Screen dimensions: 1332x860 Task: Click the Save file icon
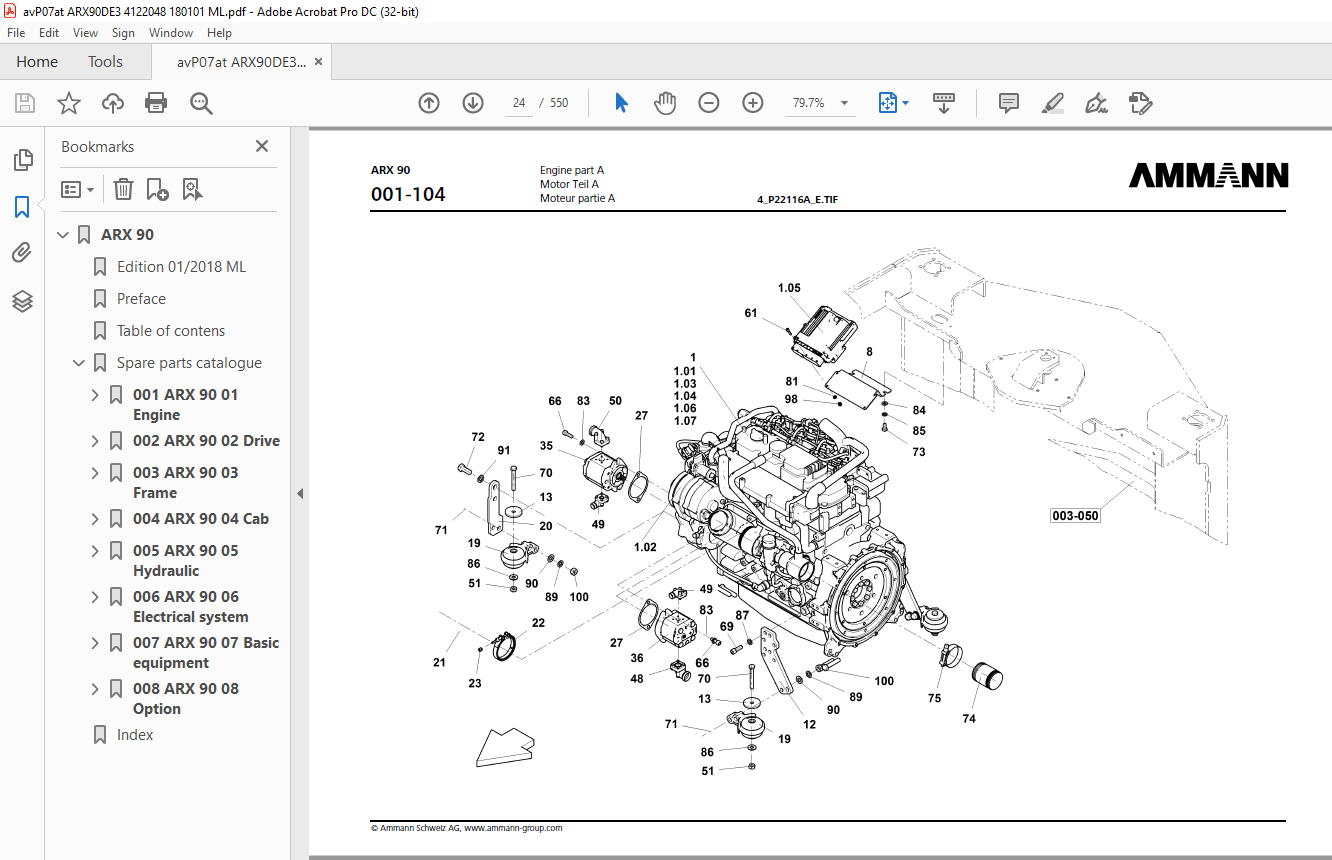tap(25, 103)
